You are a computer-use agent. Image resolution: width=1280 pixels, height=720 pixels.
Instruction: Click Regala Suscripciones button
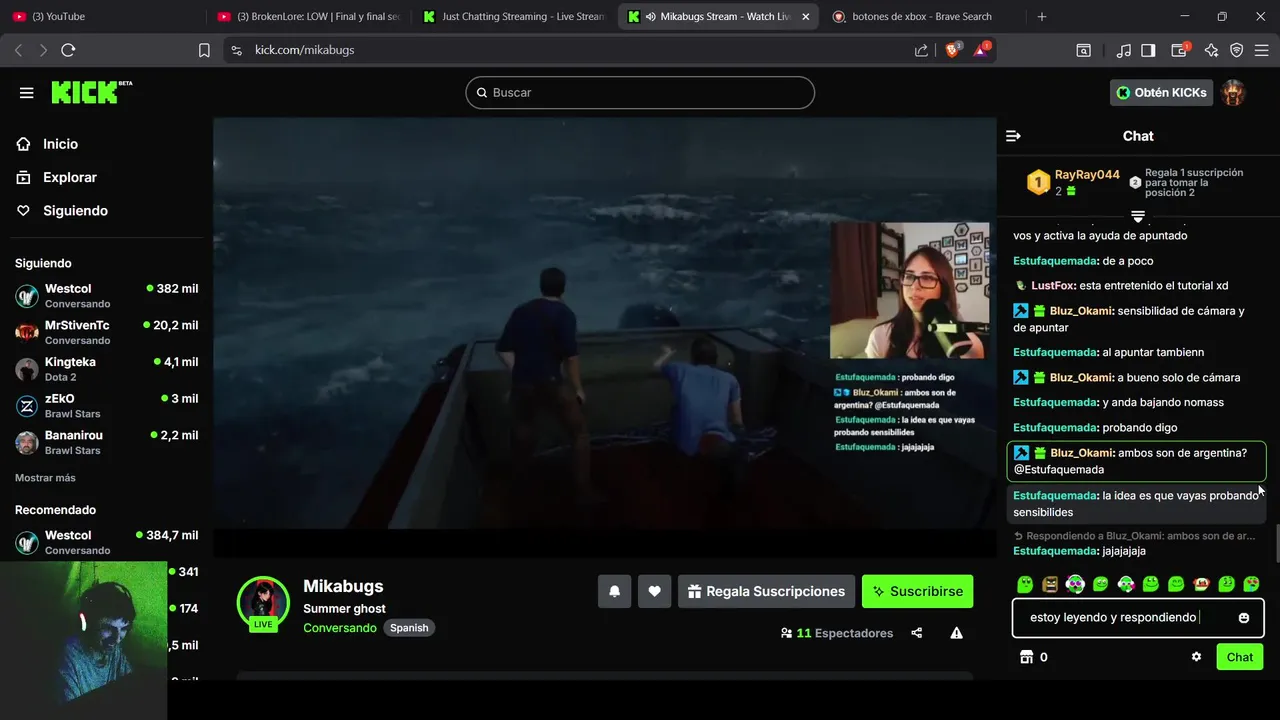766,591
